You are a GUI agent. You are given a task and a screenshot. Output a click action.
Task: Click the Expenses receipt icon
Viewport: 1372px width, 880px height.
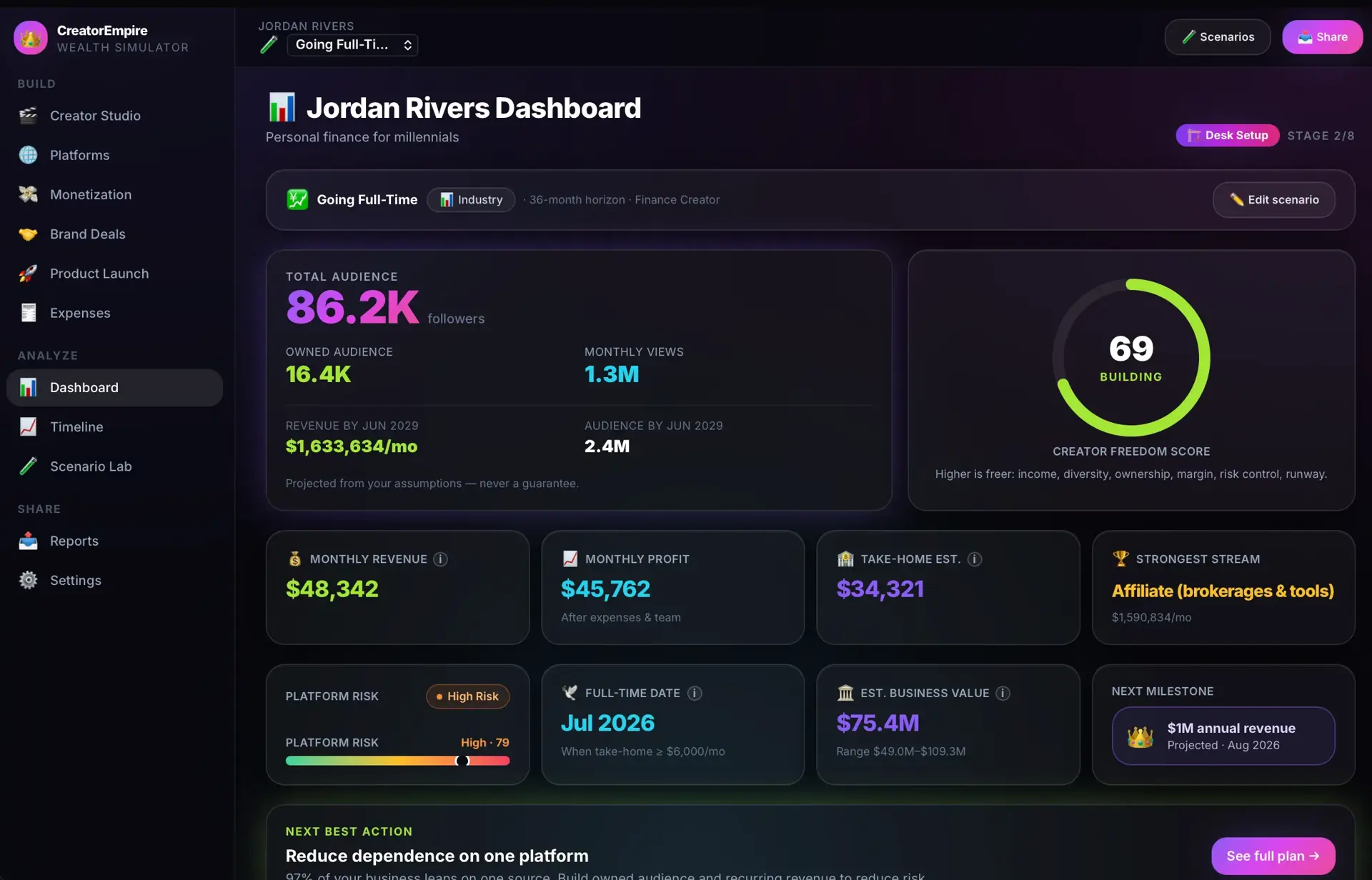(28, 313)
